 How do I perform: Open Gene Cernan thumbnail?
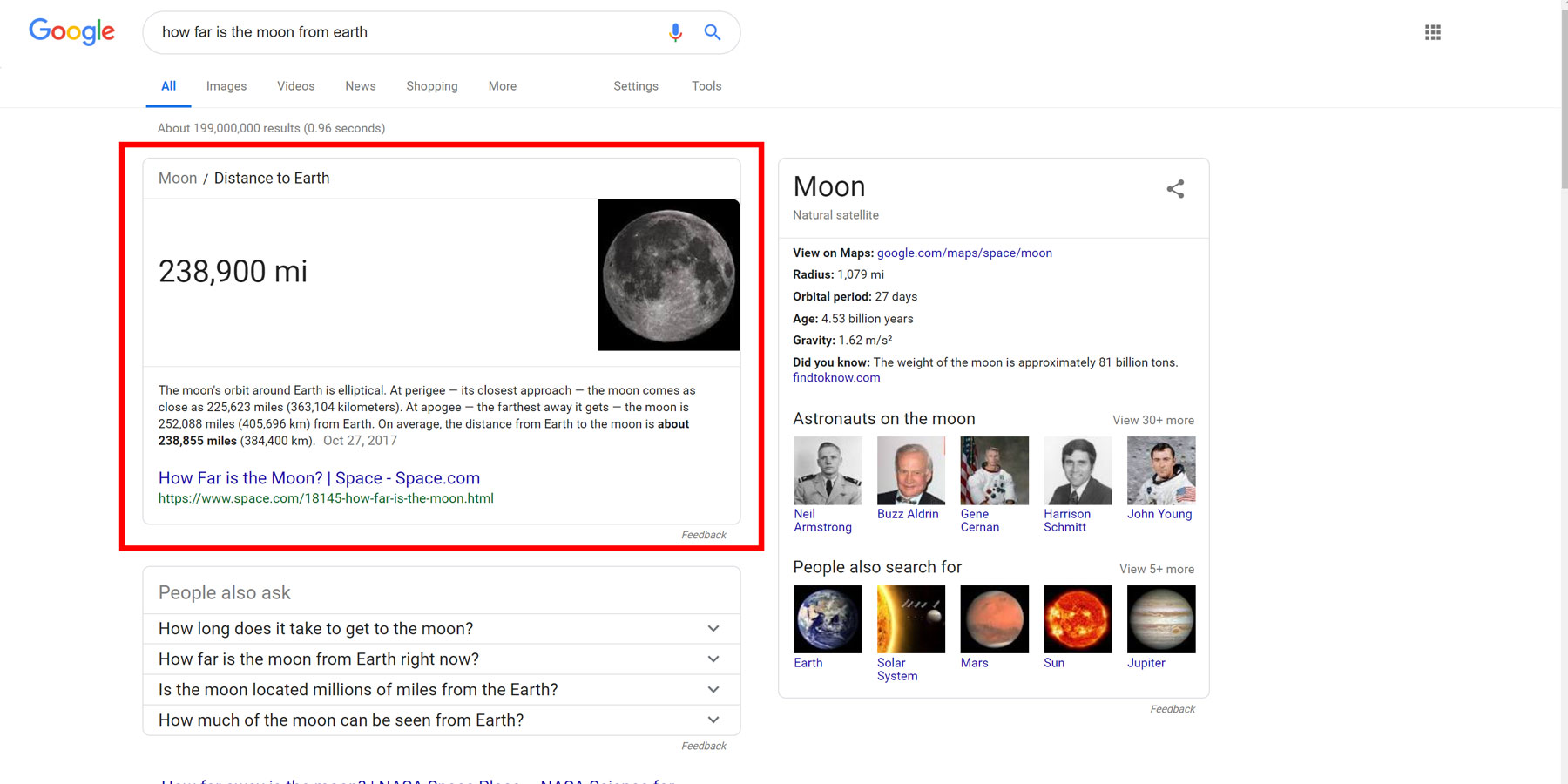(x=995, y=470)
